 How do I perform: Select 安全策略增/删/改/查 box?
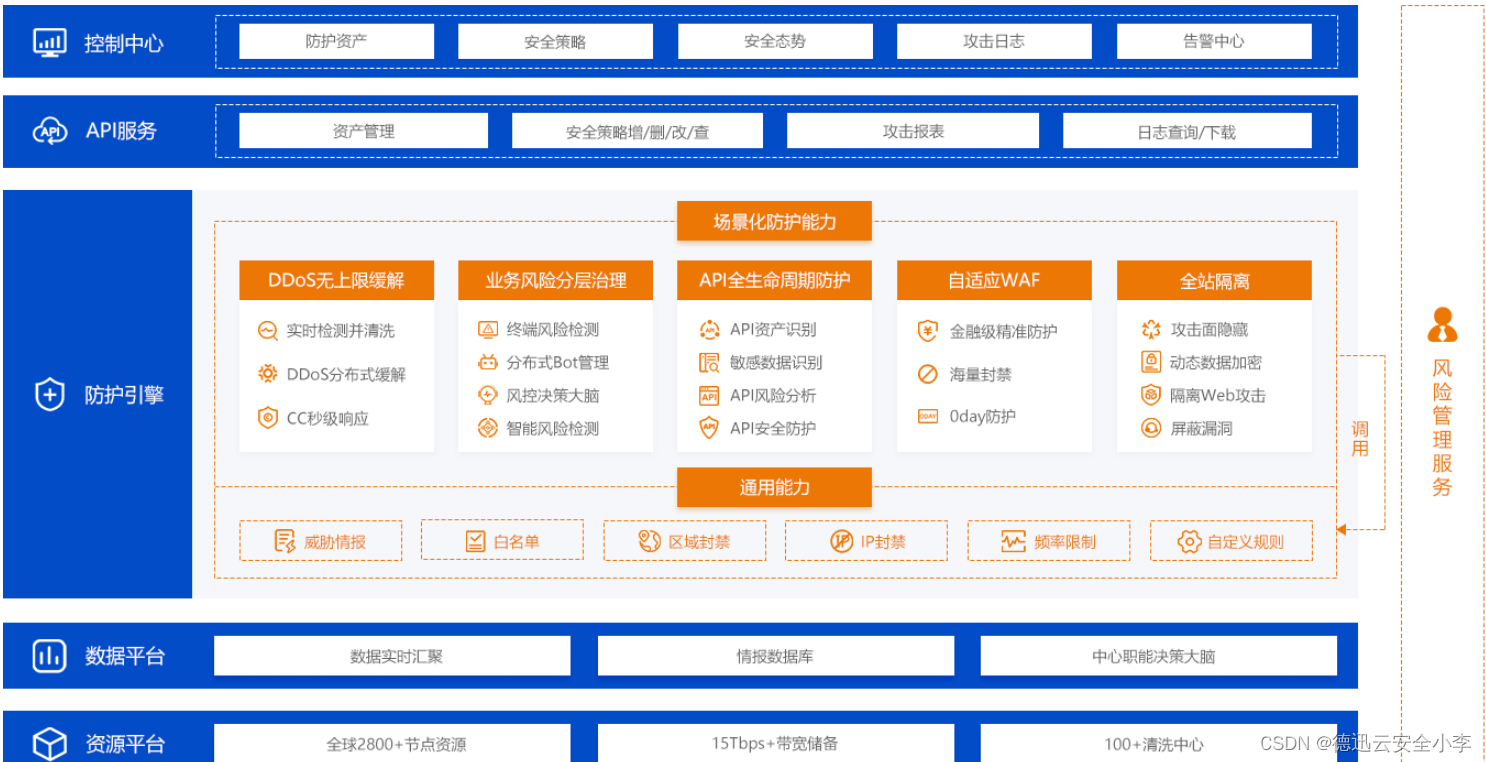tap(637, 130)
